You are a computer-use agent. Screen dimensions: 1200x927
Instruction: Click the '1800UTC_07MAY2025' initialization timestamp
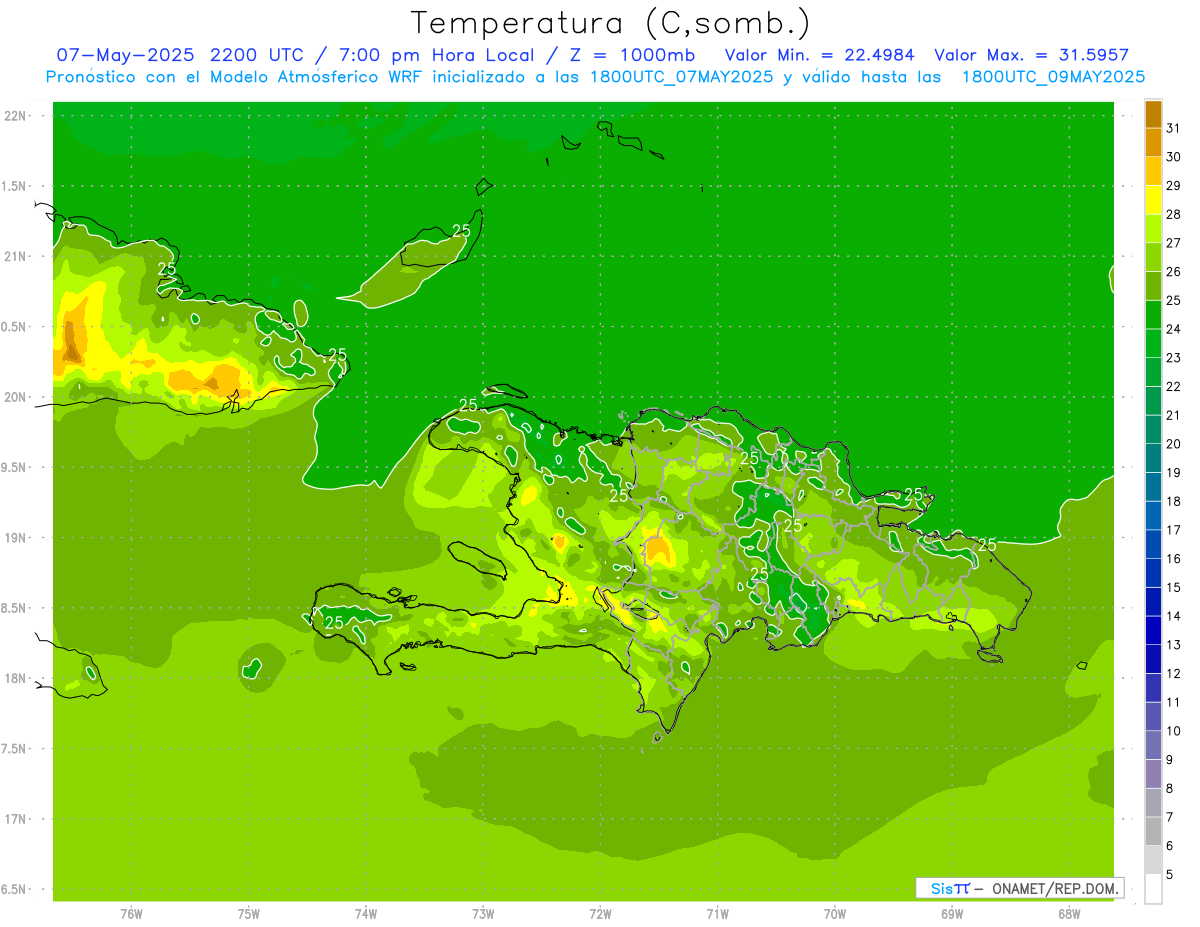point(680,77)
